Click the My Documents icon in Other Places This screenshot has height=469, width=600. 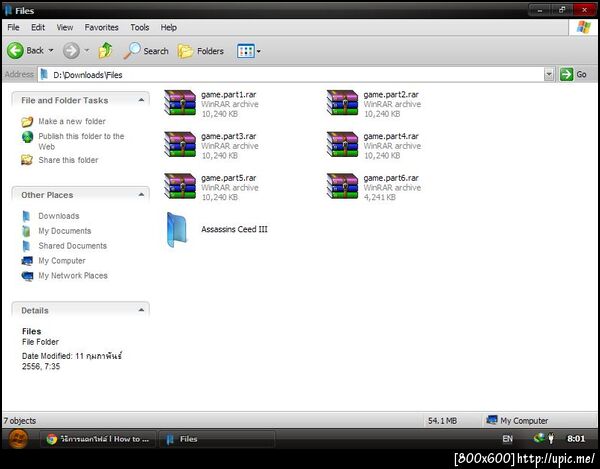pyautogui.click(x=26, y=231)
